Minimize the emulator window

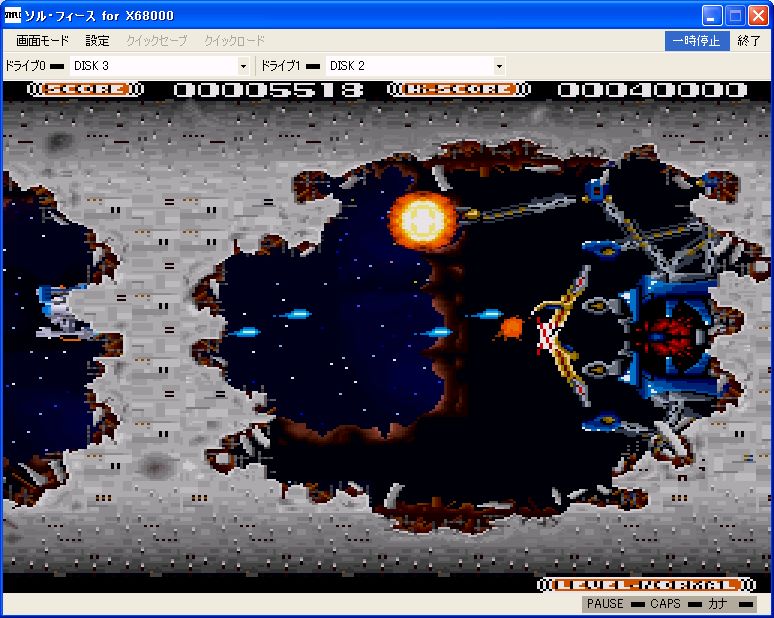(x=711, y=16)
